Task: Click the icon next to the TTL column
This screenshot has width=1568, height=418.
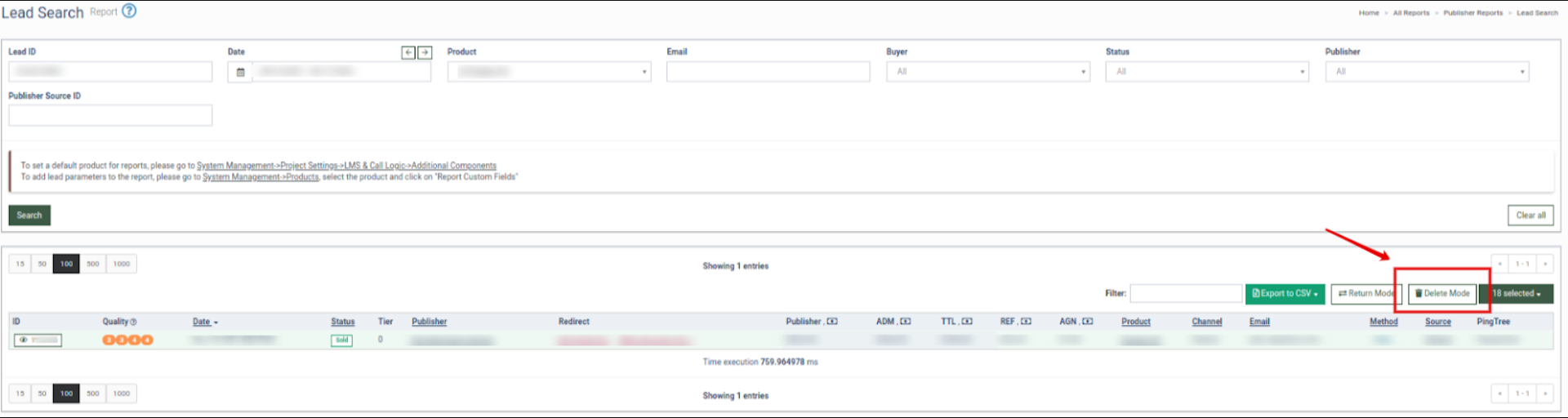Action: (967, 322)
